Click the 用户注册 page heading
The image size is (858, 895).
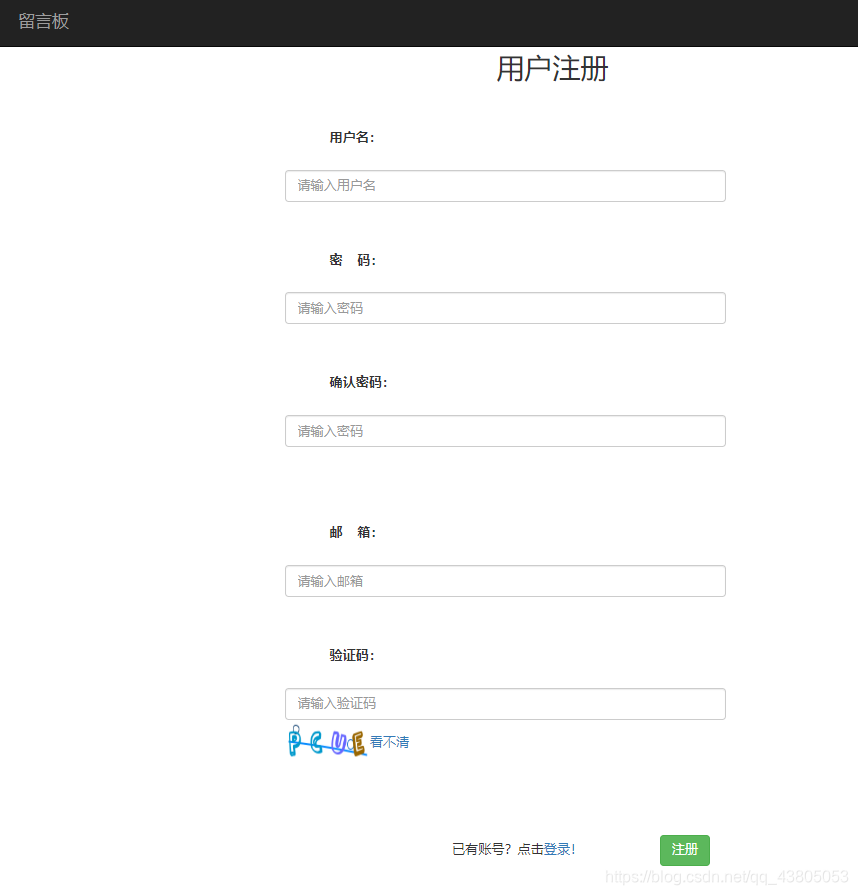pos(551,69)
